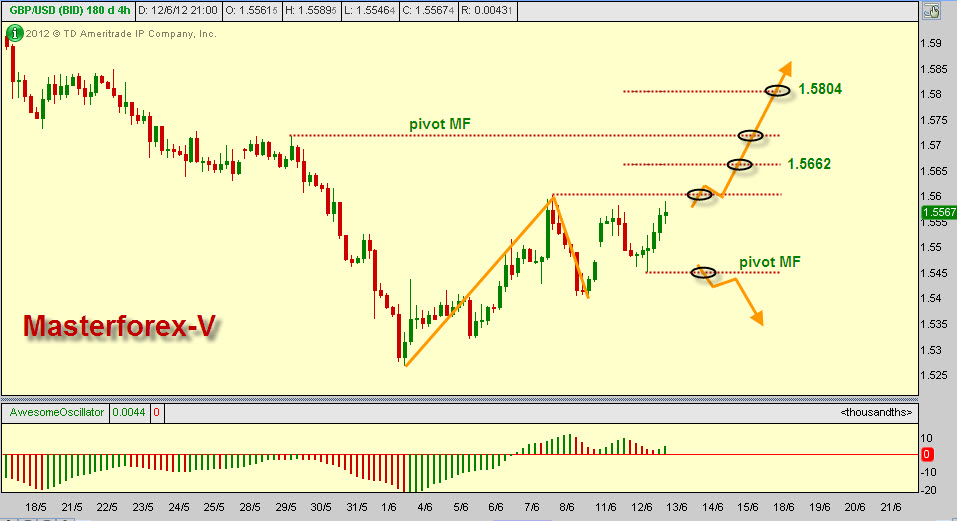Click the hand pointer icon at top right
The height and width of the screenshot is (521, 957).
[931, 10]
